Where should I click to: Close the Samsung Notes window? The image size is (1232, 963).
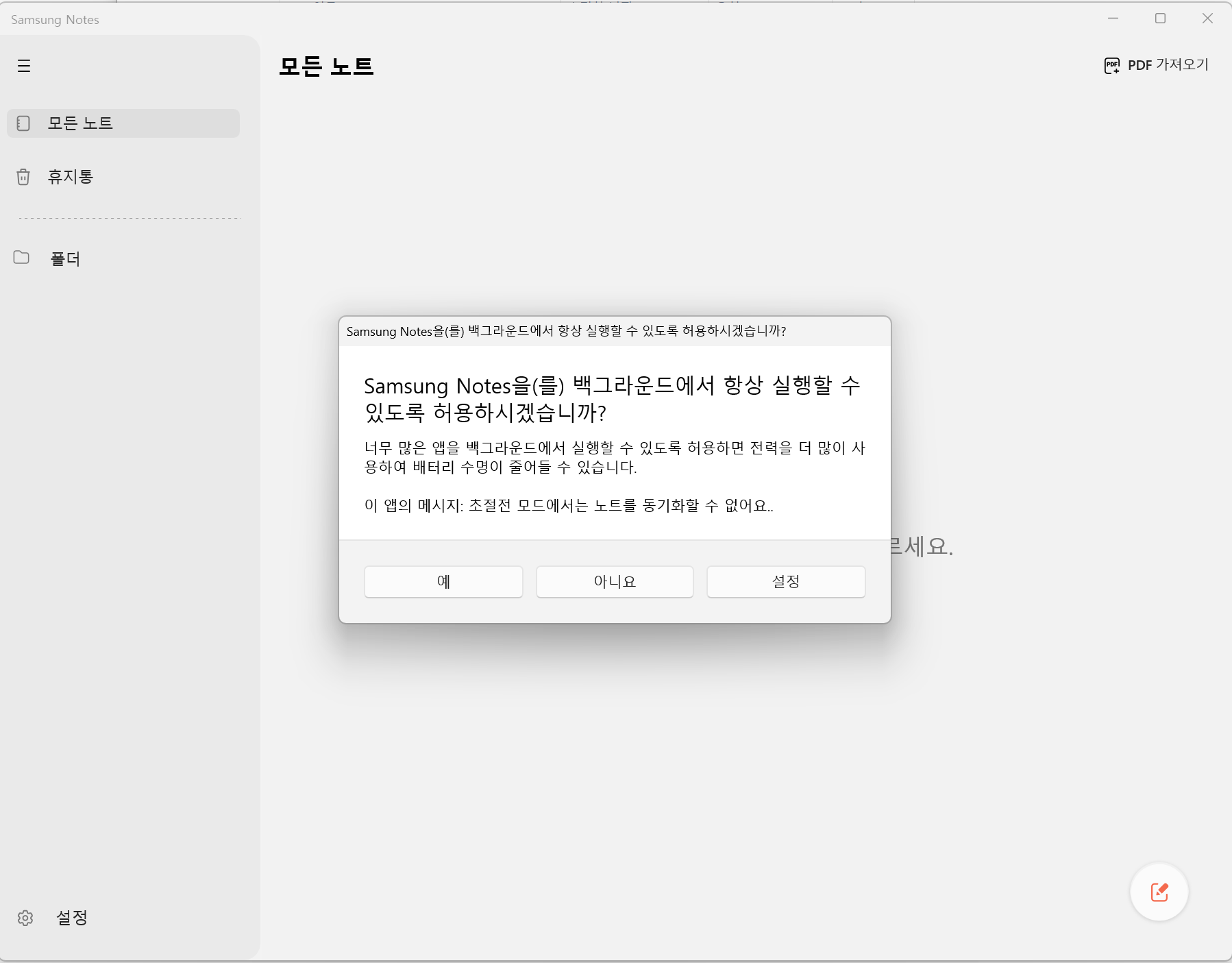(1207, 19)
